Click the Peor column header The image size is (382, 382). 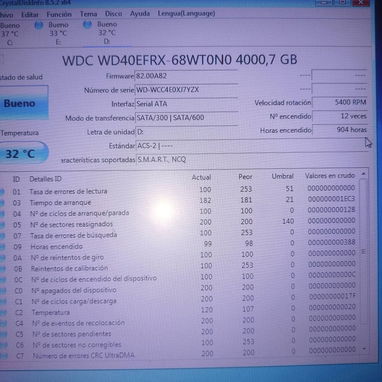click(x=245, y=177)
